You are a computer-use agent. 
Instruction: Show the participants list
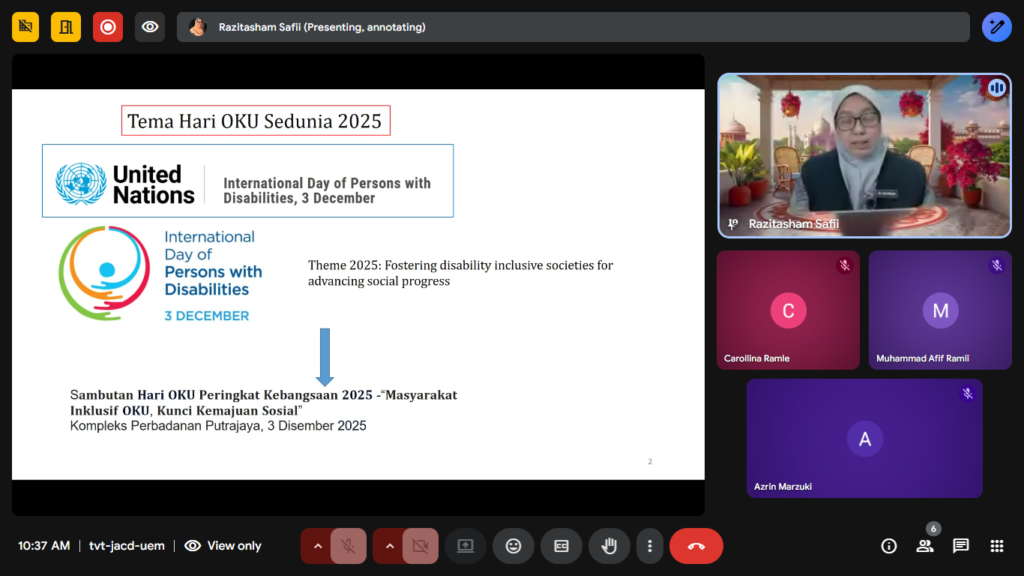click(x=925, y=546)
